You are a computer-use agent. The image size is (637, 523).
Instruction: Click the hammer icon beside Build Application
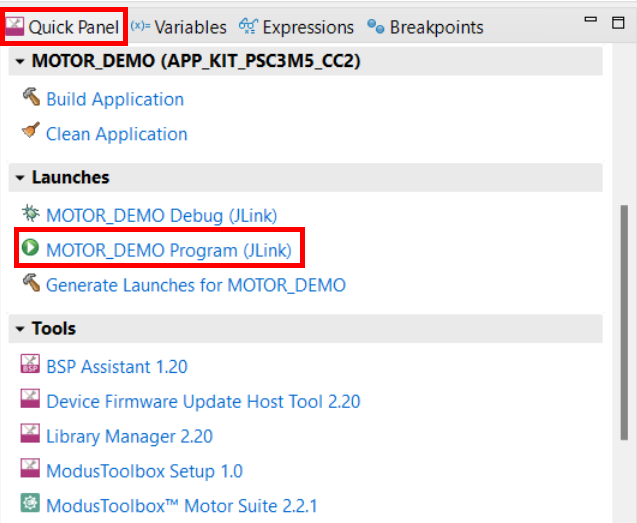pos(31,97)
